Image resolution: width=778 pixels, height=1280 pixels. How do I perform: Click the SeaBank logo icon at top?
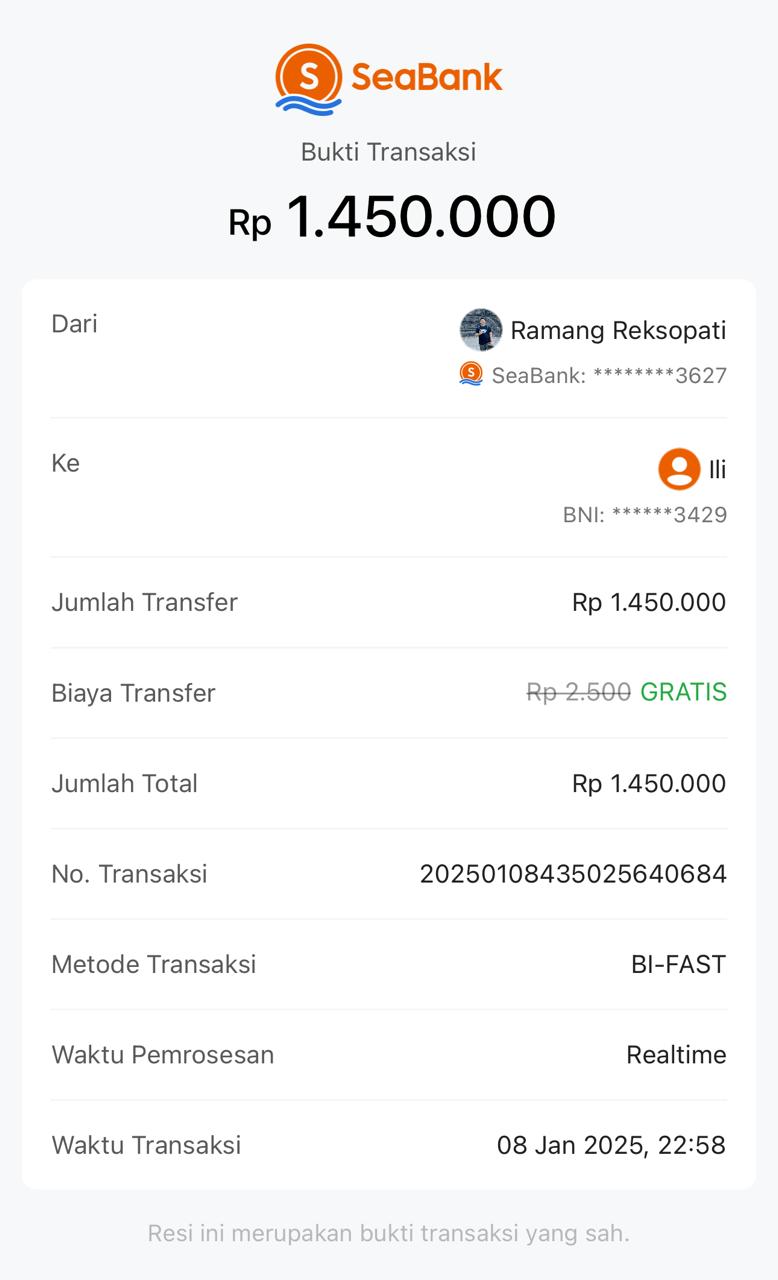pyautogui.click(x=309, y=78)
